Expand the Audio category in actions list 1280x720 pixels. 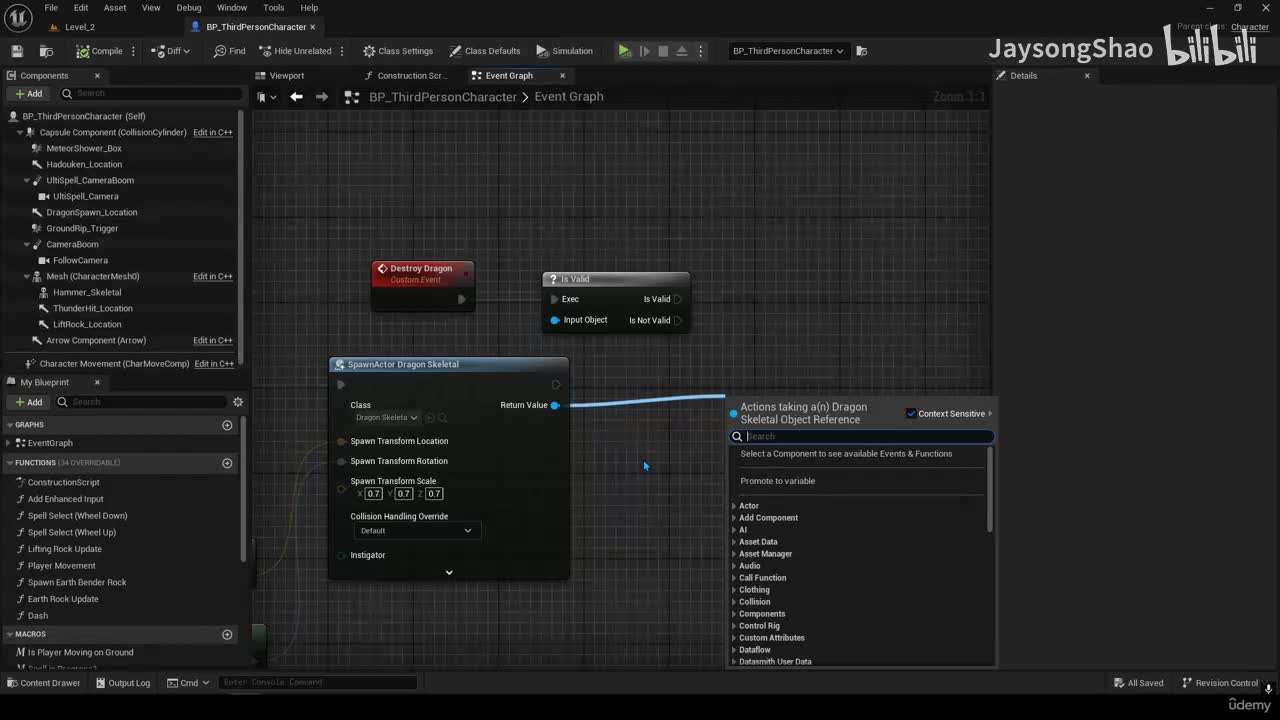(x=749, y=566)
